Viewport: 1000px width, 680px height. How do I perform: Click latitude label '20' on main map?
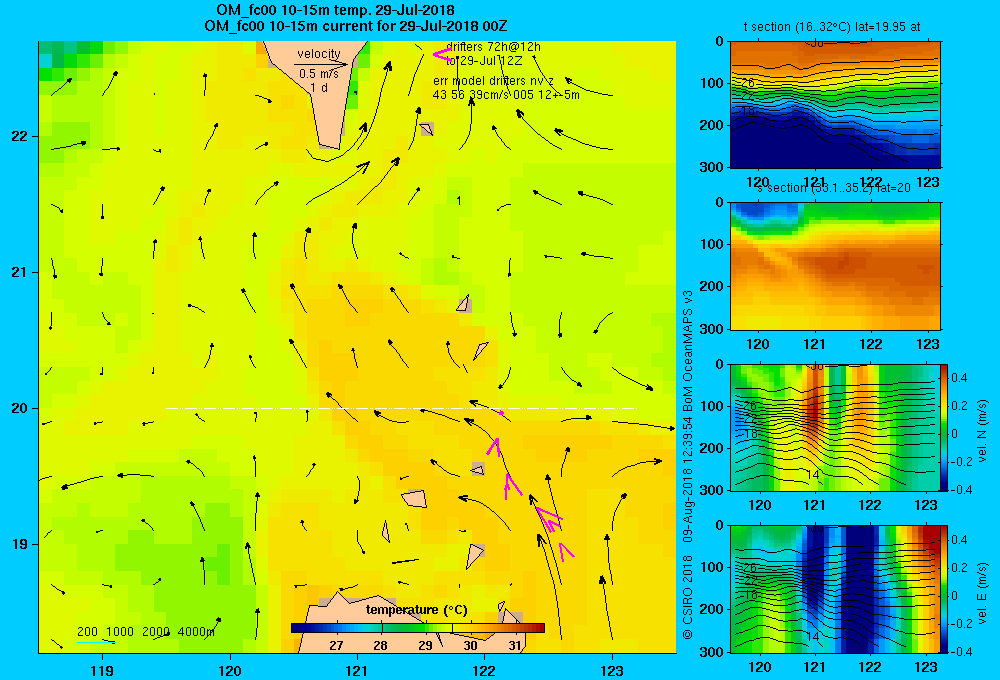(x=19, y=408)
